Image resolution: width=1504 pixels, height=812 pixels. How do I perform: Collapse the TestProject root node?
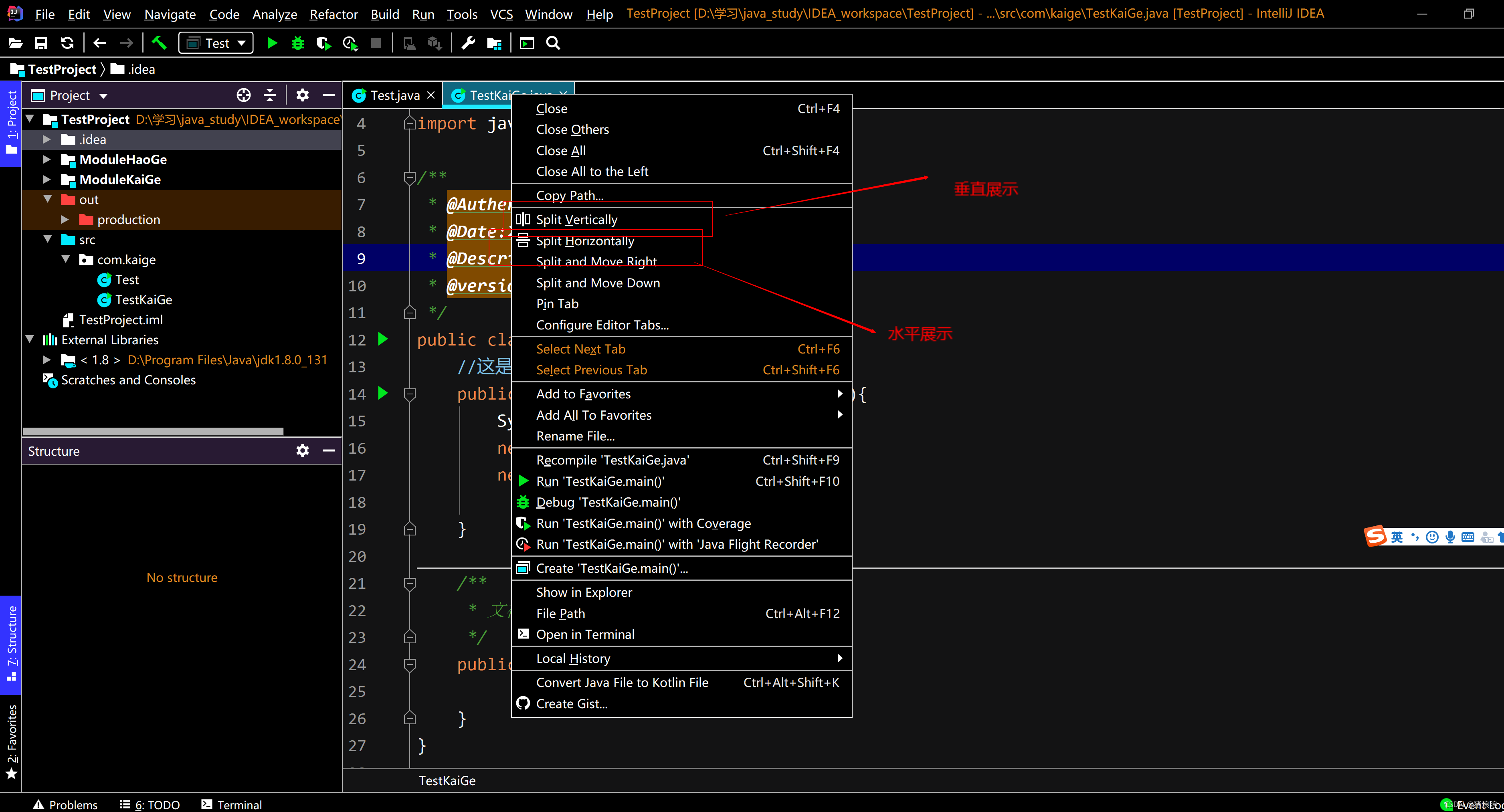(30, 119)
